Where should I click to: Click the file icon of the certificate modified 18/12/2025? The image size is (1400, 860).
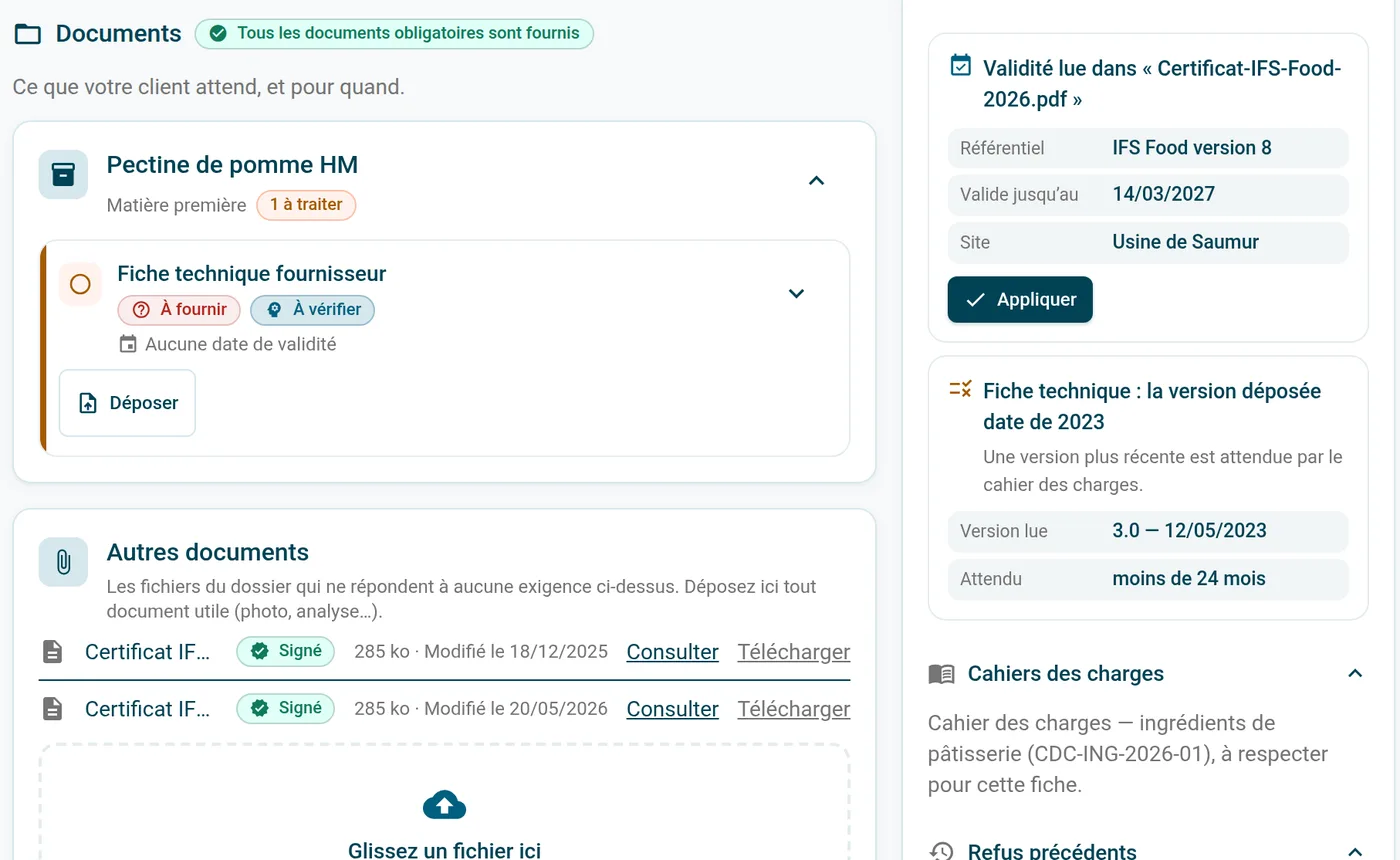(x=52, y=652)
